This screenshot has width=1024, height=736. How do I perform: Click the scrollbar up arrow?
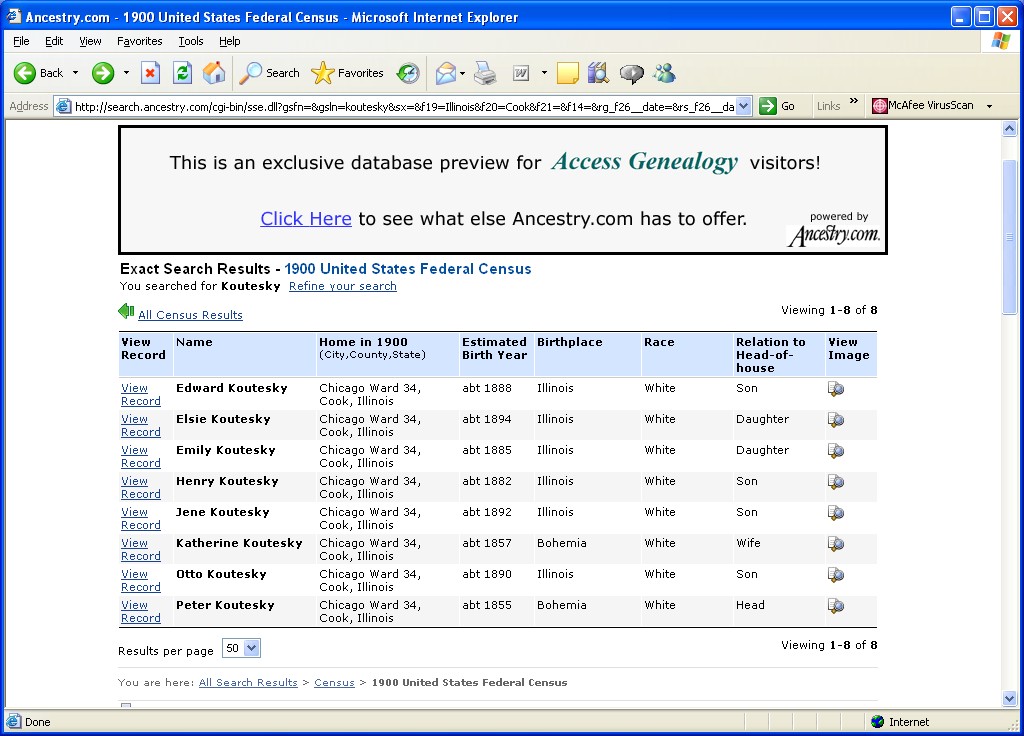click(x=1010, y=128)
